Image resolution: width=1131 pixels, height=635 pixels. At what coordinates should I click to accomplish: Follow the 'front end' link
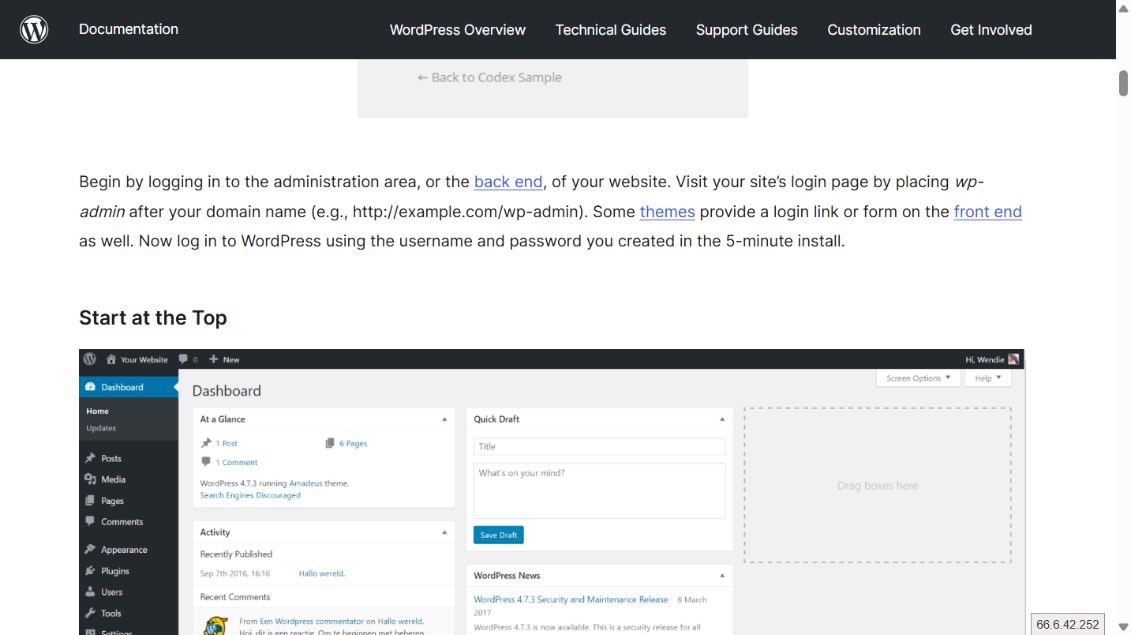coord(987,211)
